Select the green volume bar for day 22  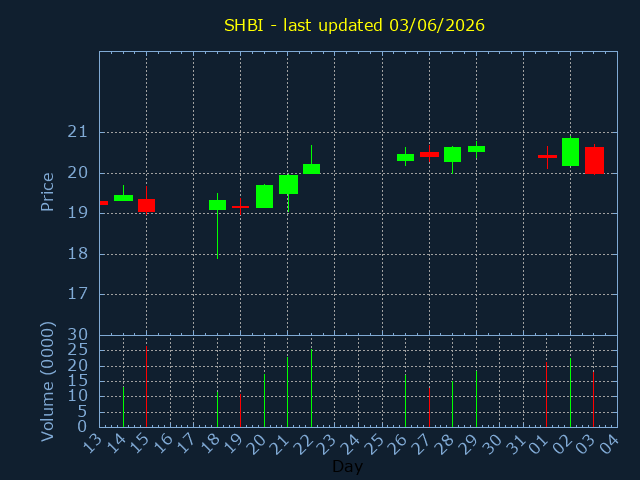pyautogui.click(x=311, y=388)
